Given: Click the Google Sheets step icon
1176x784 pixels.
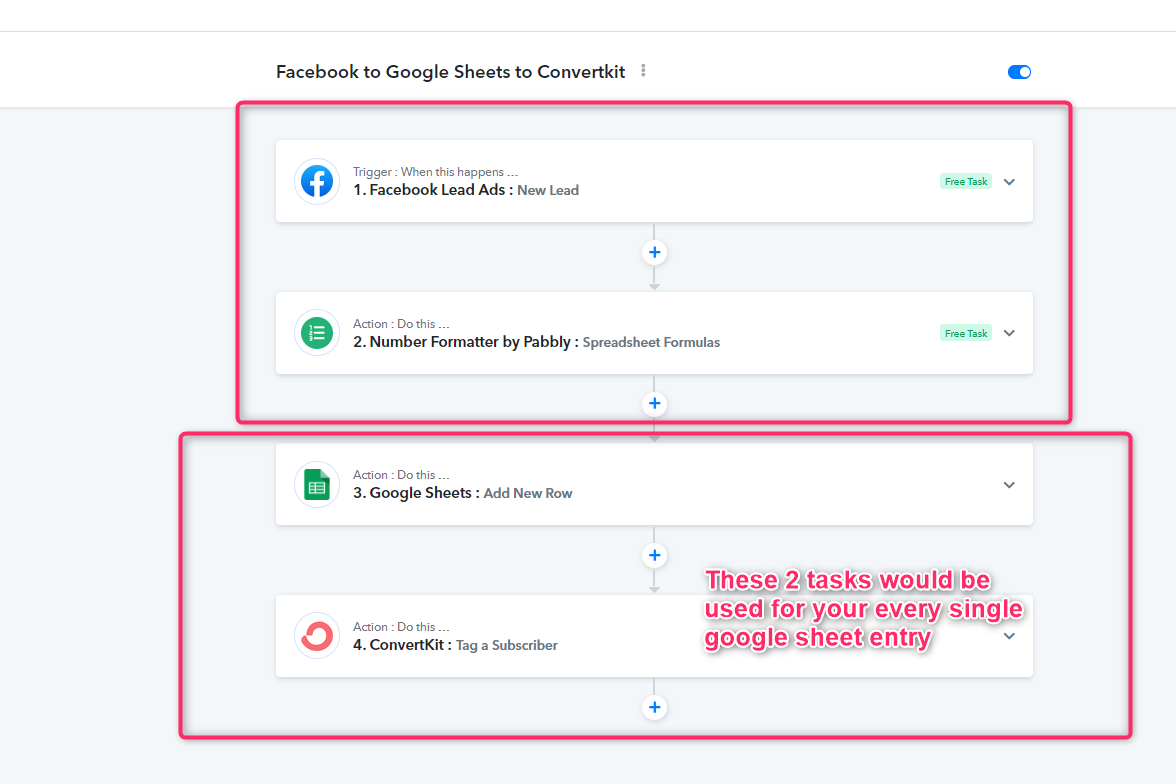Looking at the screenshot, I should (317, 485).
